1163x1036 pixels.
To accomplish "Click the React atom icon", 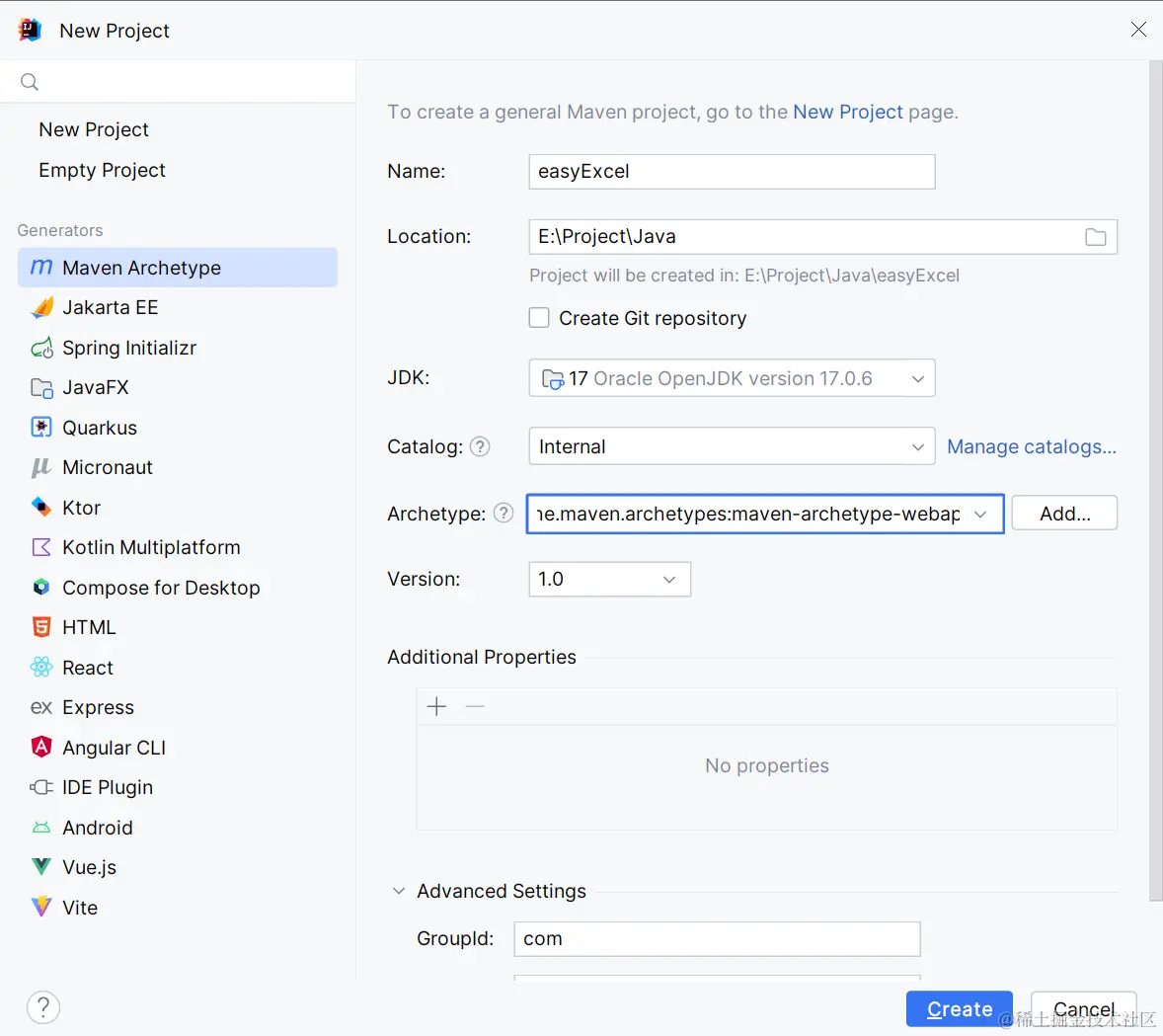I will pyautogui.click(x=41, y=668).
